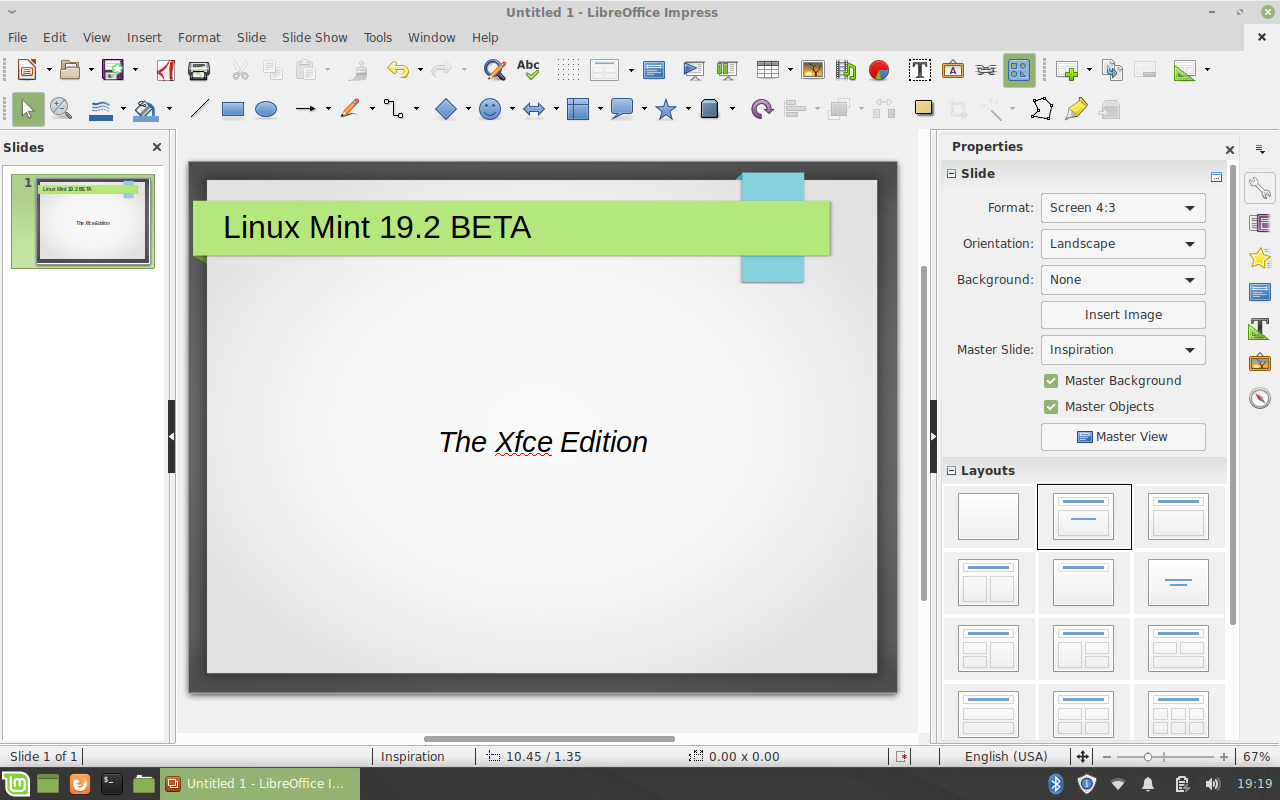
Task: Start the spelling check
Action: [527, 70]
